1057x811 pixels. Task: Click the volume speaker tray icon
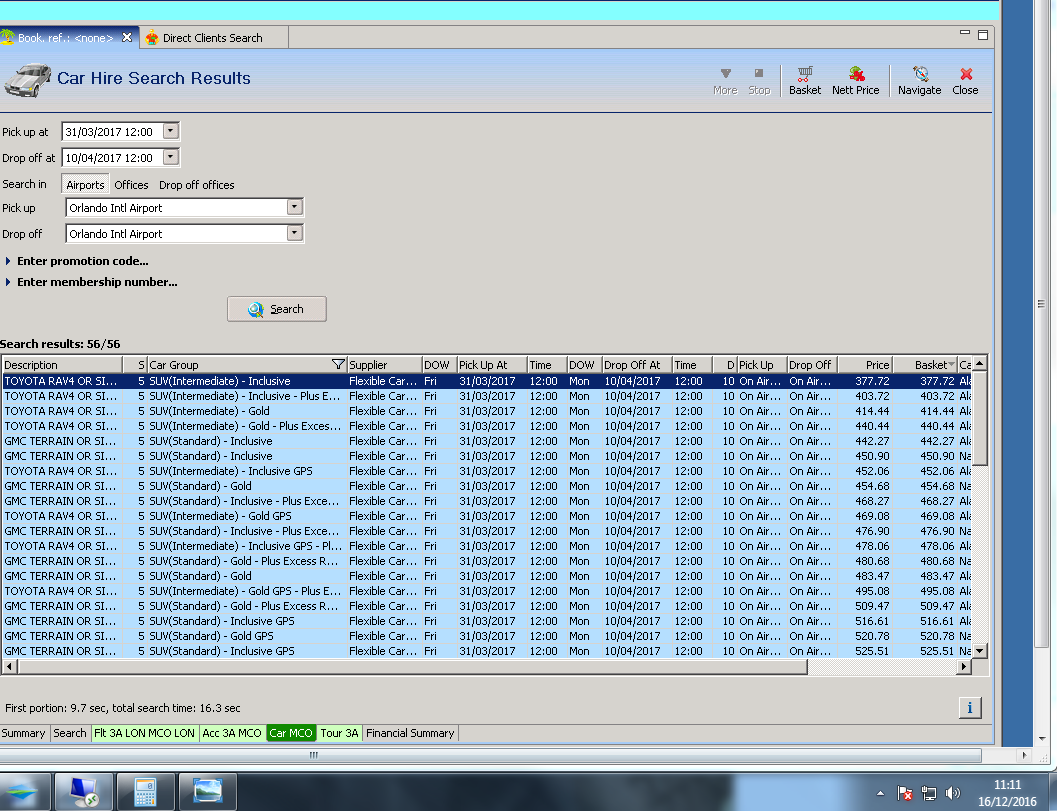(953, 793)
